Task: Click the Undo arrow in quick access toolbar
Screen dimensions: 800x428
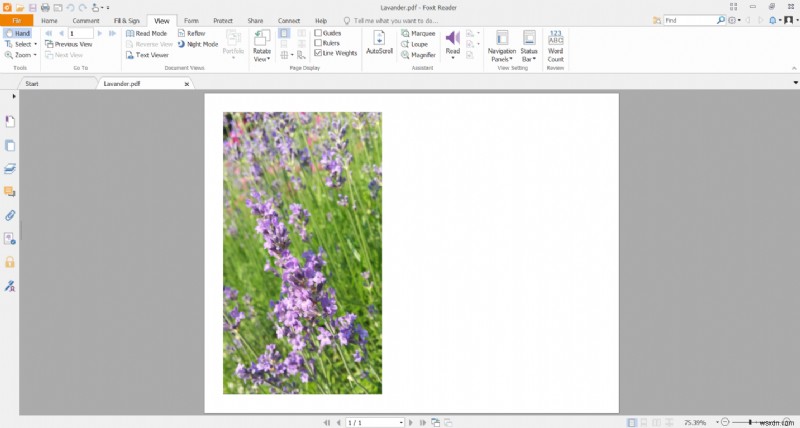Action: [x=70, y=8]
